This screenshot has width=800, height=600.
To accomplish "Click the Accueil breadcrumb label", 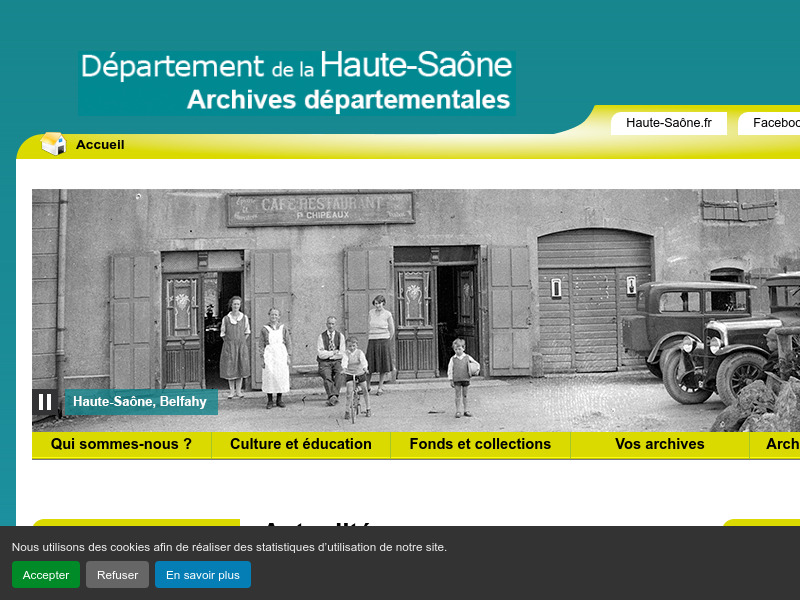I will tap(99, 143).
